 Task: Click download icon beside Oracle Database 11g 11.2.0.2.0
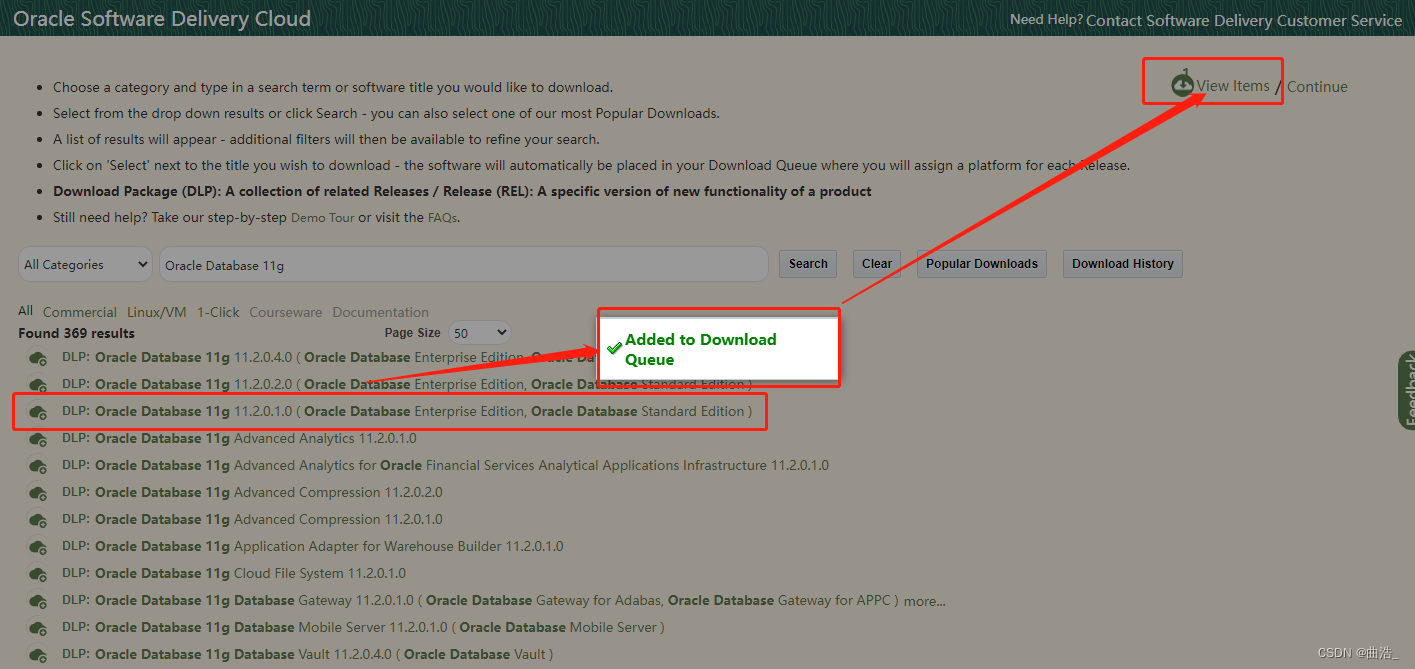(x=39, y=385)
